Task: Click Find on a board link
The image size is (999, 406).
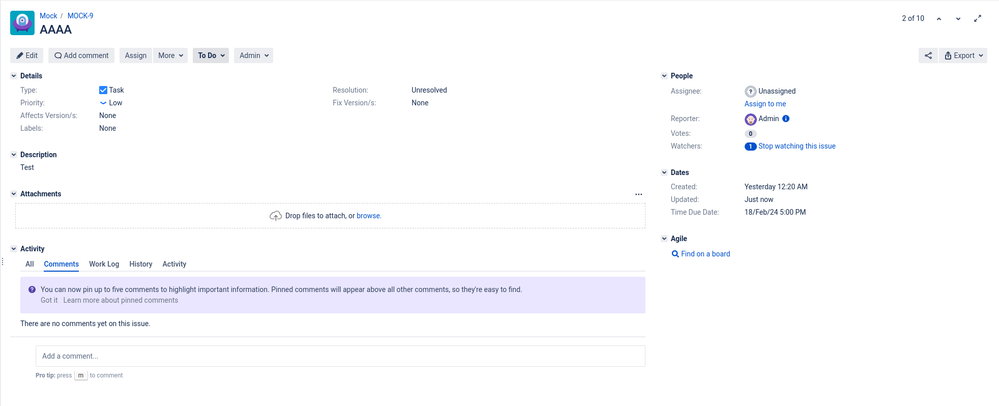Action: (x=701, y=254)
